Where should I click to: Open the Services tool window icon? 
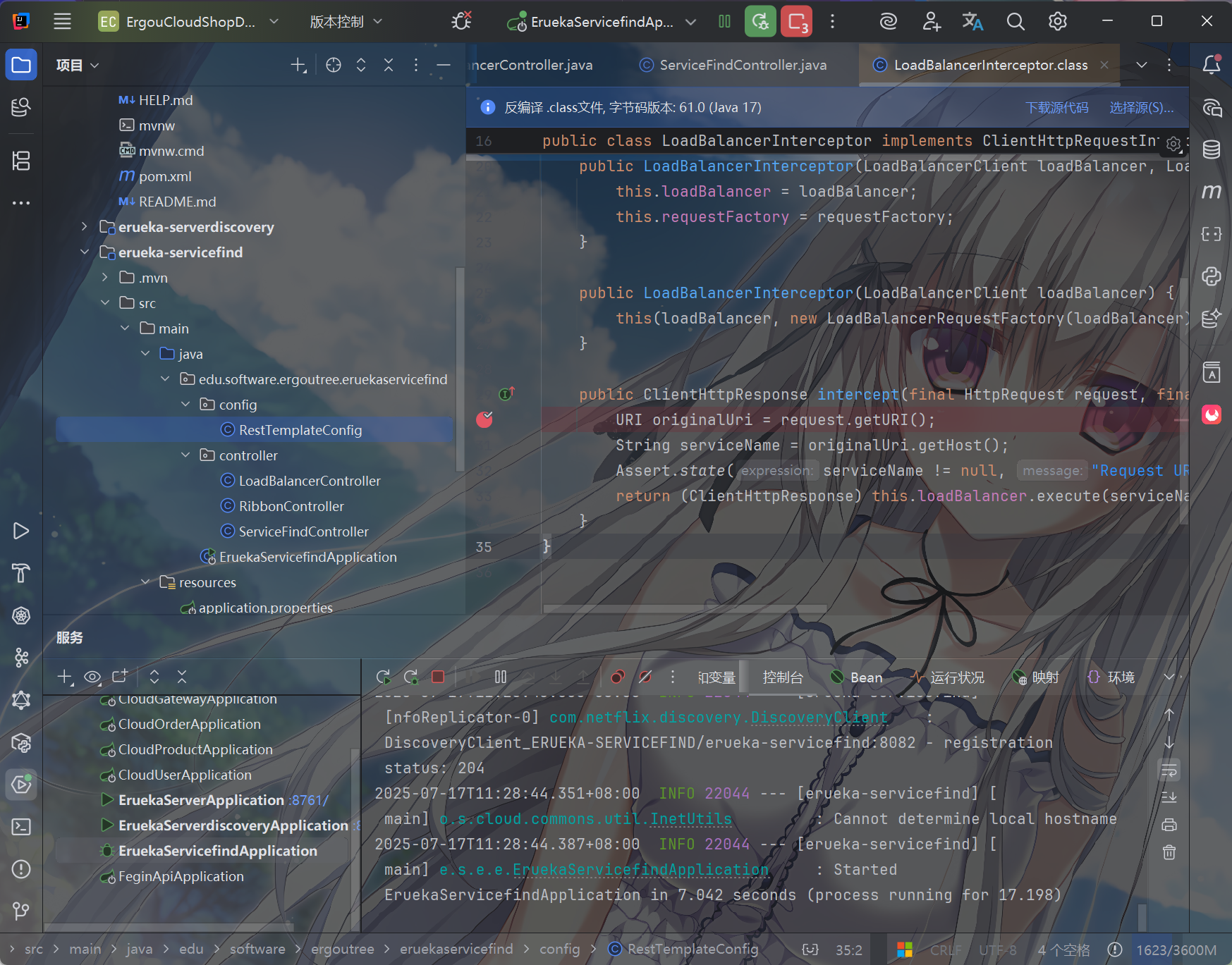(21, 785)
